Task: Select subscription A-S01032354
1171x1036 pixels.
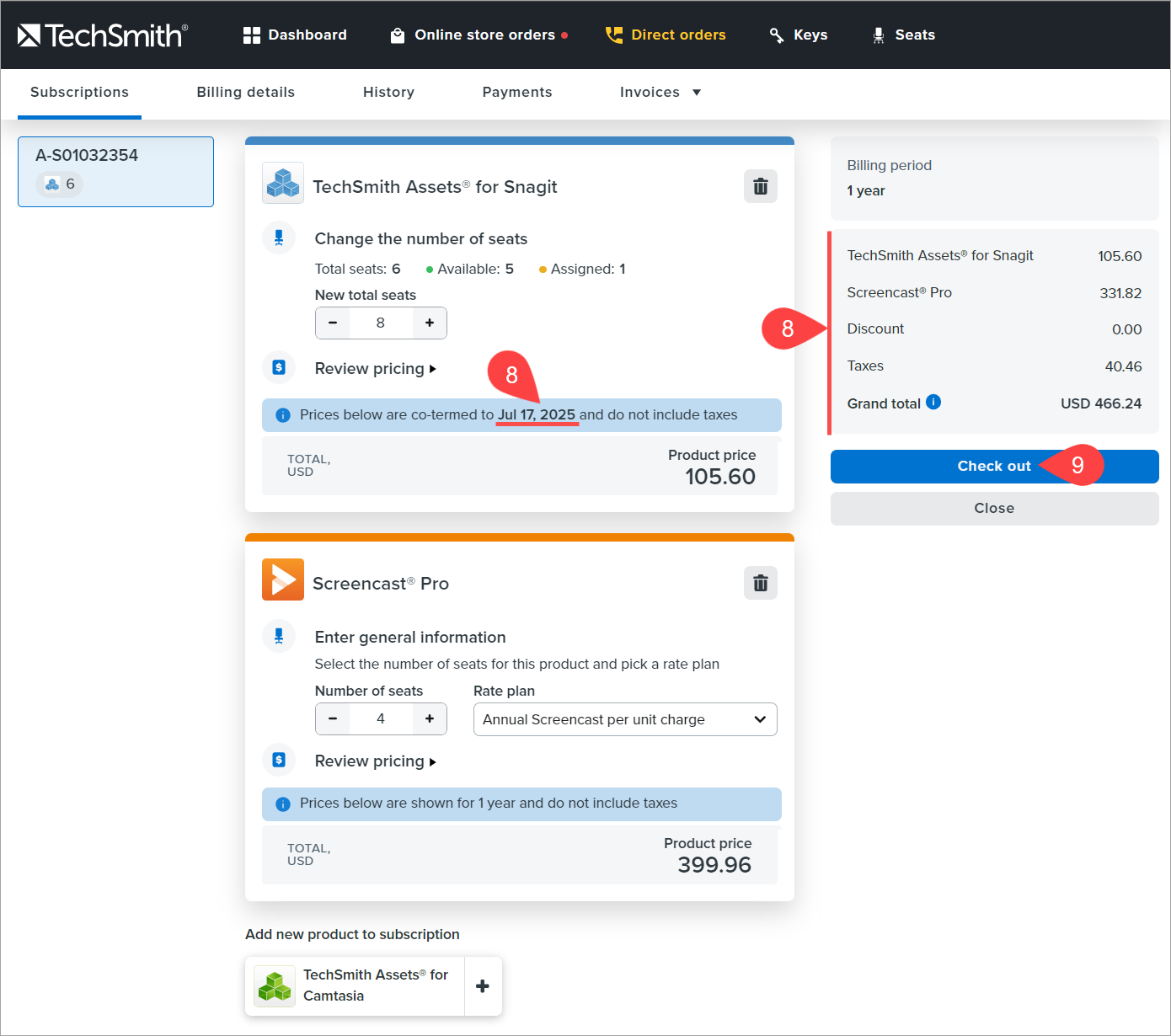Action: click(115, 171)
